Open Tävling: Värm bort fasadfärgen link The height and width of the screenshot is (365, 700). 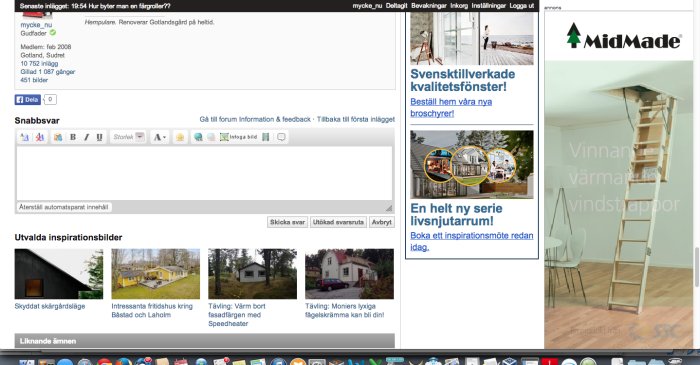pos(237,315)
